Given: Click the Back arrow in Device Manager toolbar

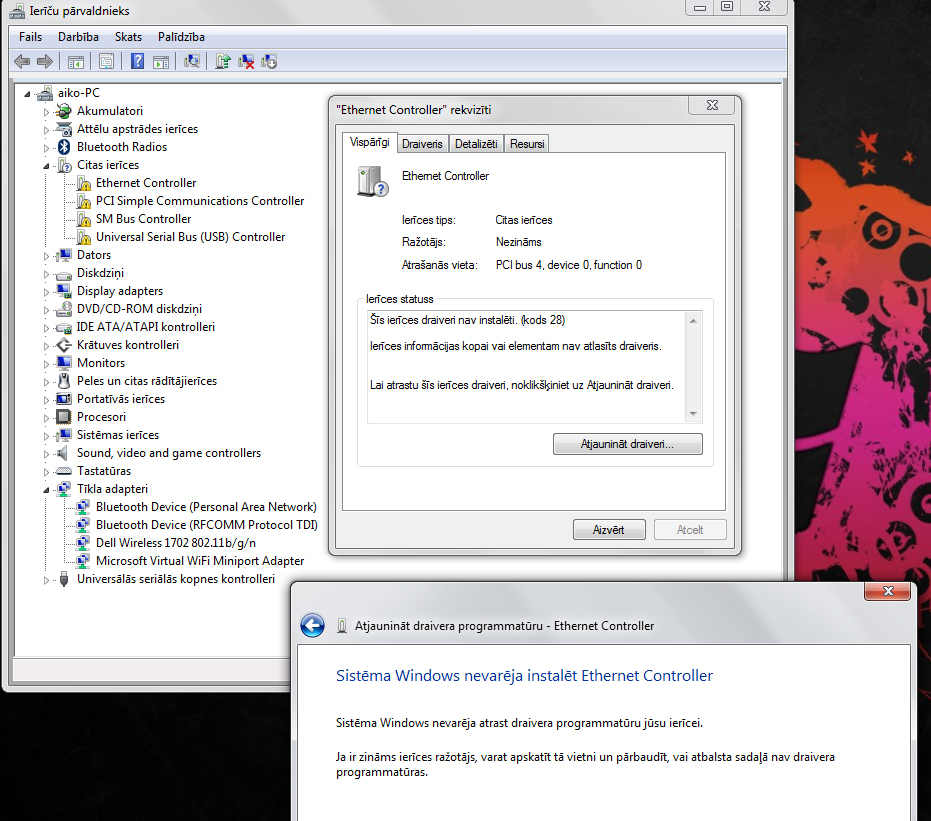Looking at the screenshot, I should (x=22, y=61).
